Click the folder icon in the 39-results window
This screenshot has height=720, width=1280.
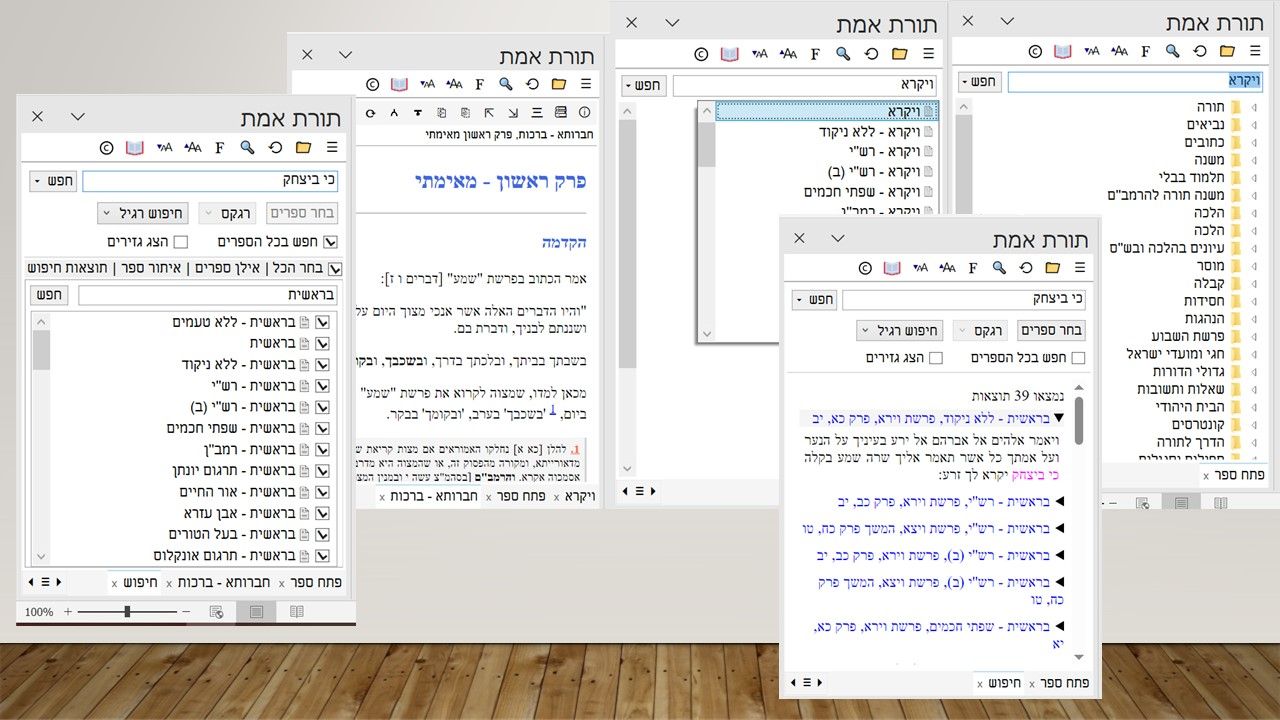(1052, 268)
